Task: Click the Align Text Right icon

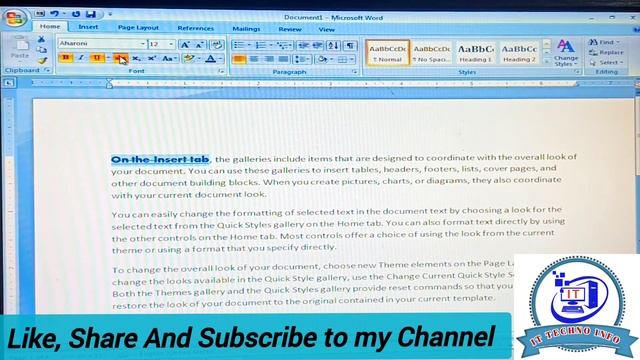Action: point(268,60)
